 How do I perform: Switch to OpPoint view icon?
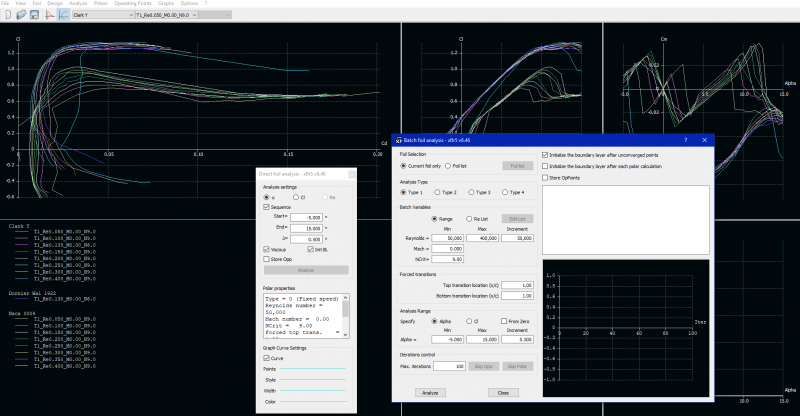(x=49, y=16)
